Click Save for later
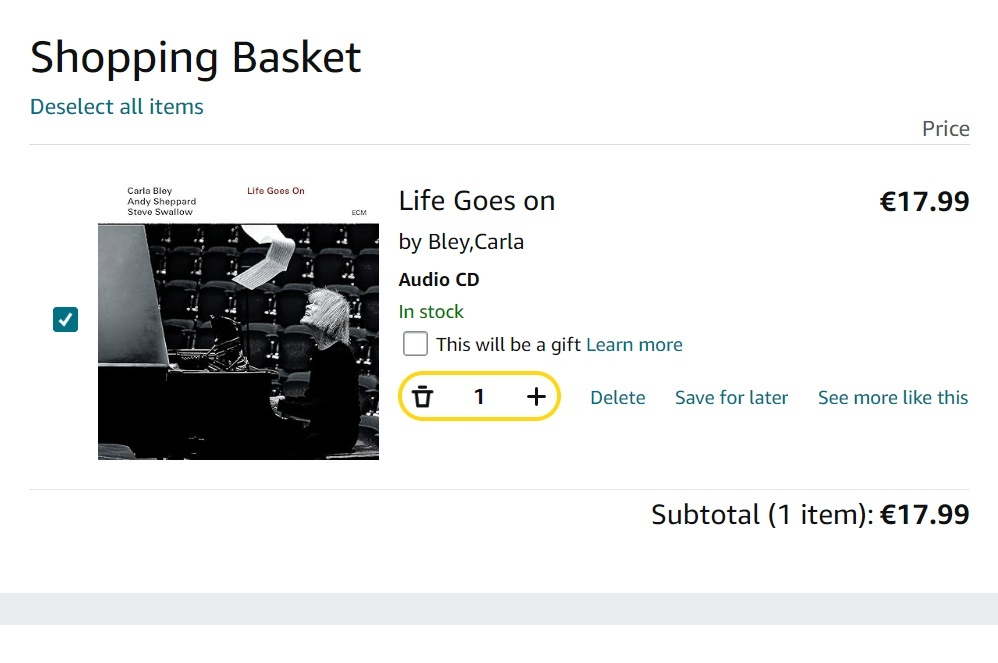 pyautogui.click(x=731, y=398)
